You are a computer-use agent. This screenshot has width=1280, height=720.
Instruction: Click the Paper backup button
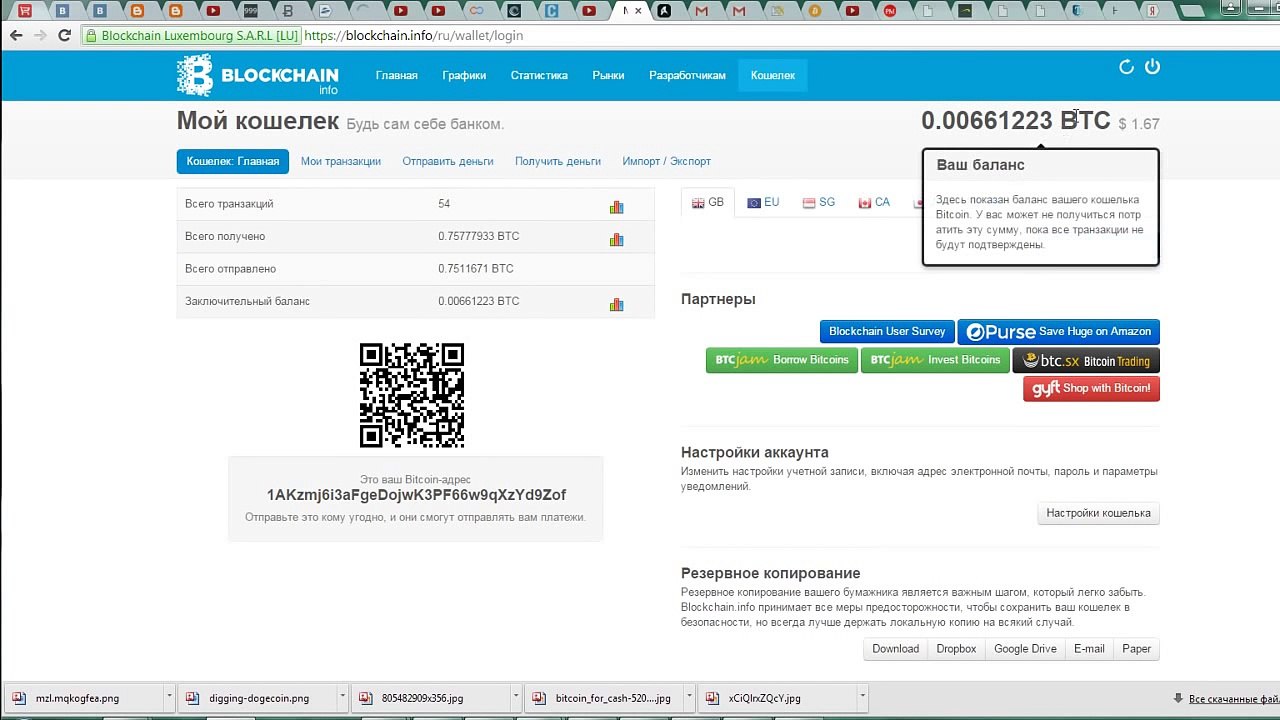pos(1136,649)
